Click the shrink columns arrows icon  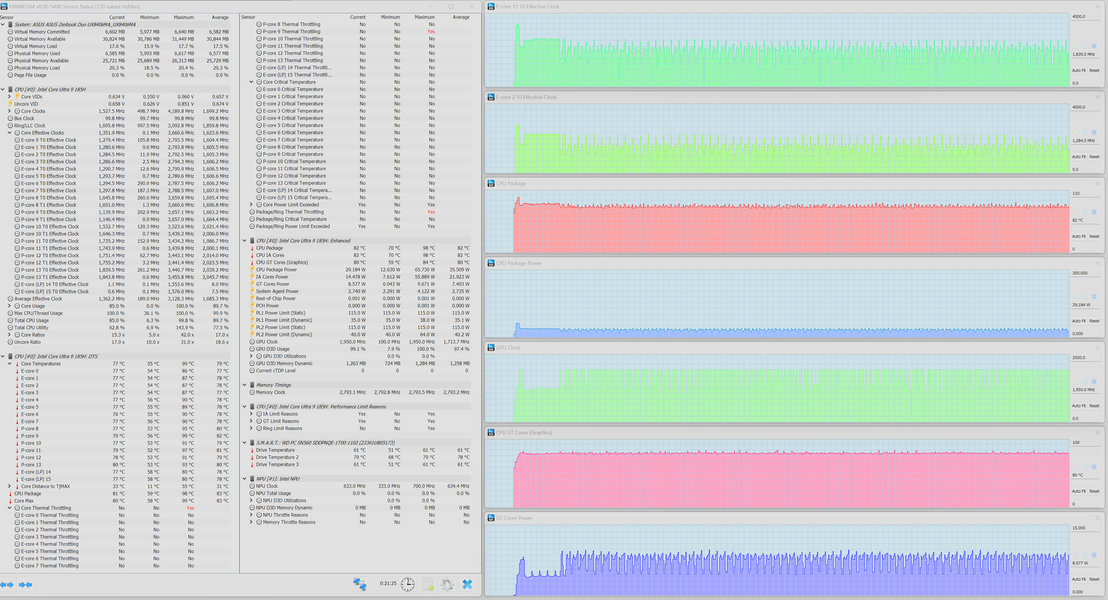point(25,584)
